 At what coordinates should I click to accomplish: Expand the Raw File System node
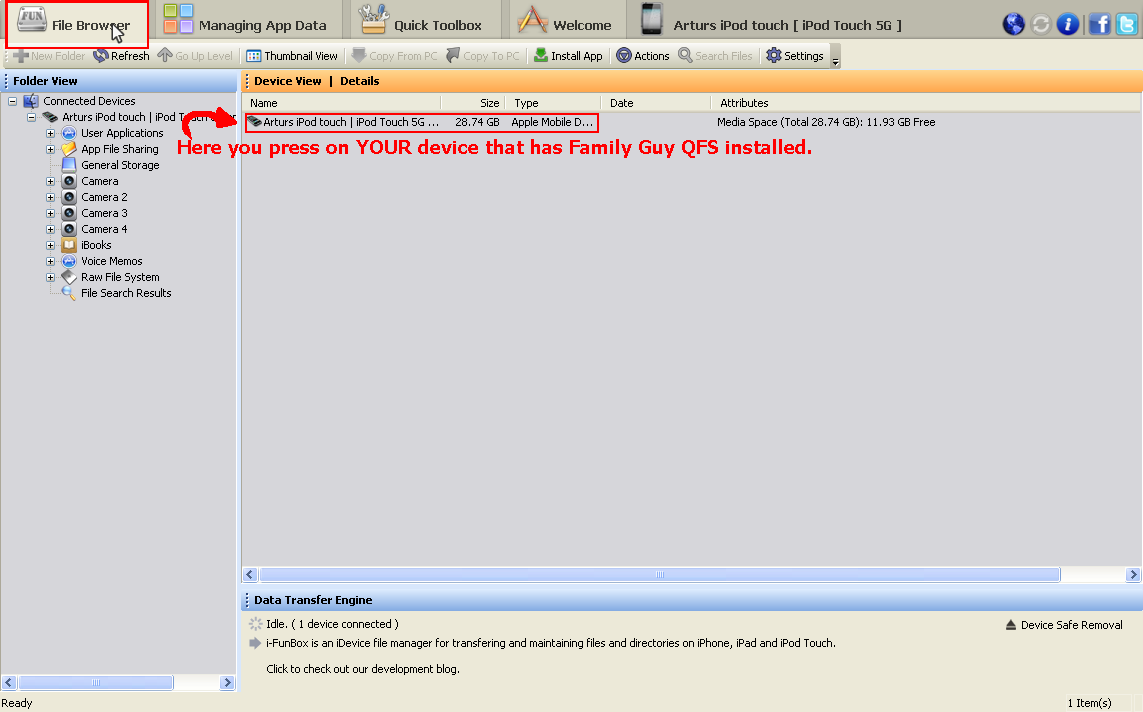pyautogui.click(x=50, y=278)
